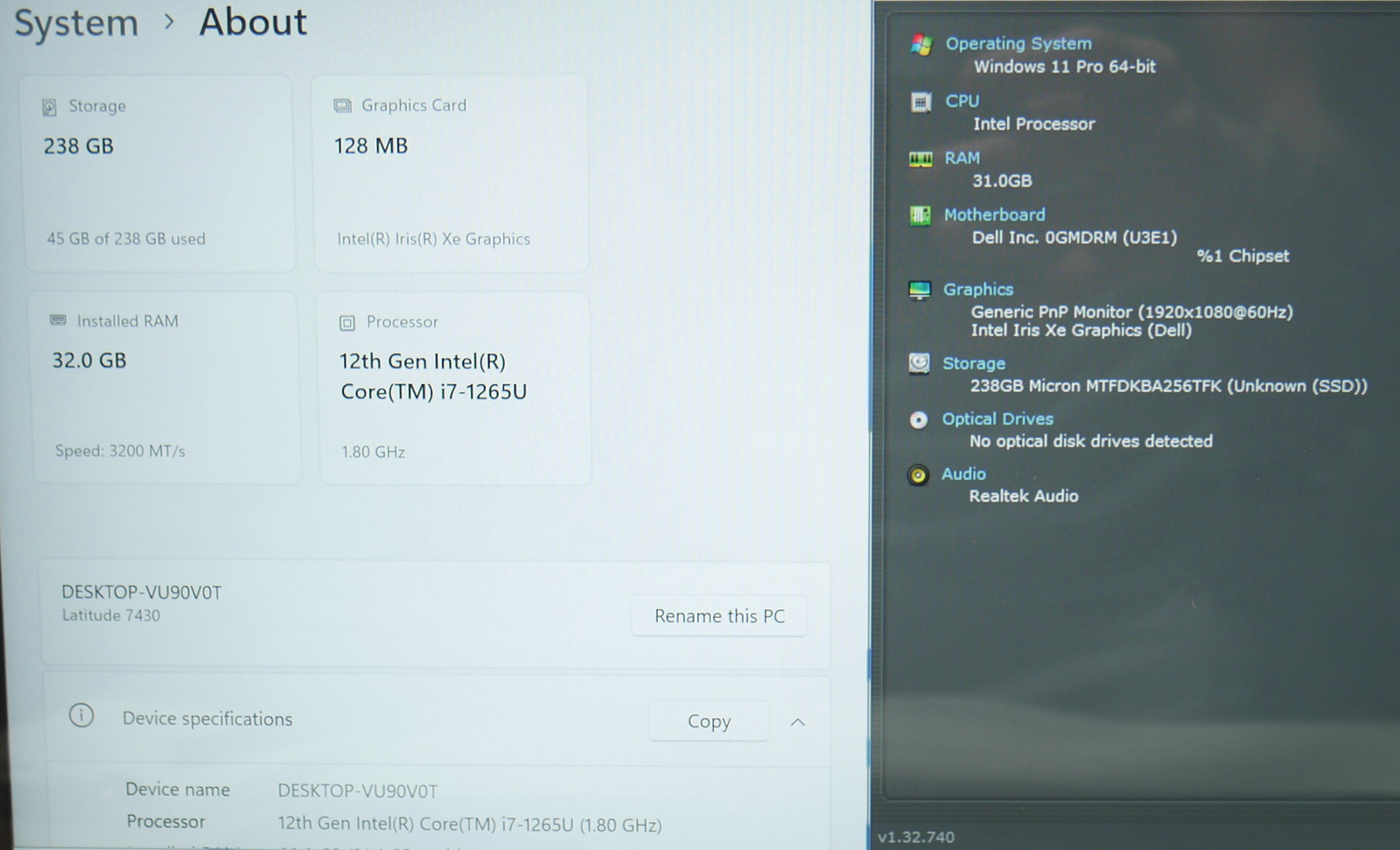The width and height of the screenshot is (1400, 850).
Task: Click the Audio speaker icon in Speccy
Action: tap(918, 475)
